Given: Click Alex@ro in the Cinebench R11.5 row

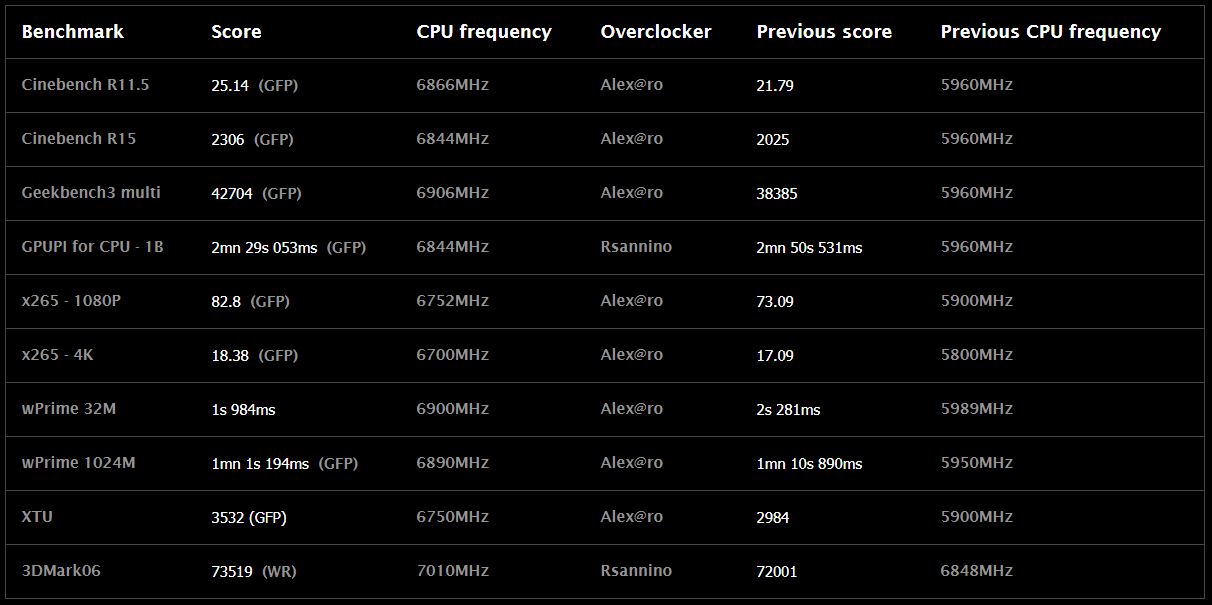Looking at the screenshot, I should (631, 85).
